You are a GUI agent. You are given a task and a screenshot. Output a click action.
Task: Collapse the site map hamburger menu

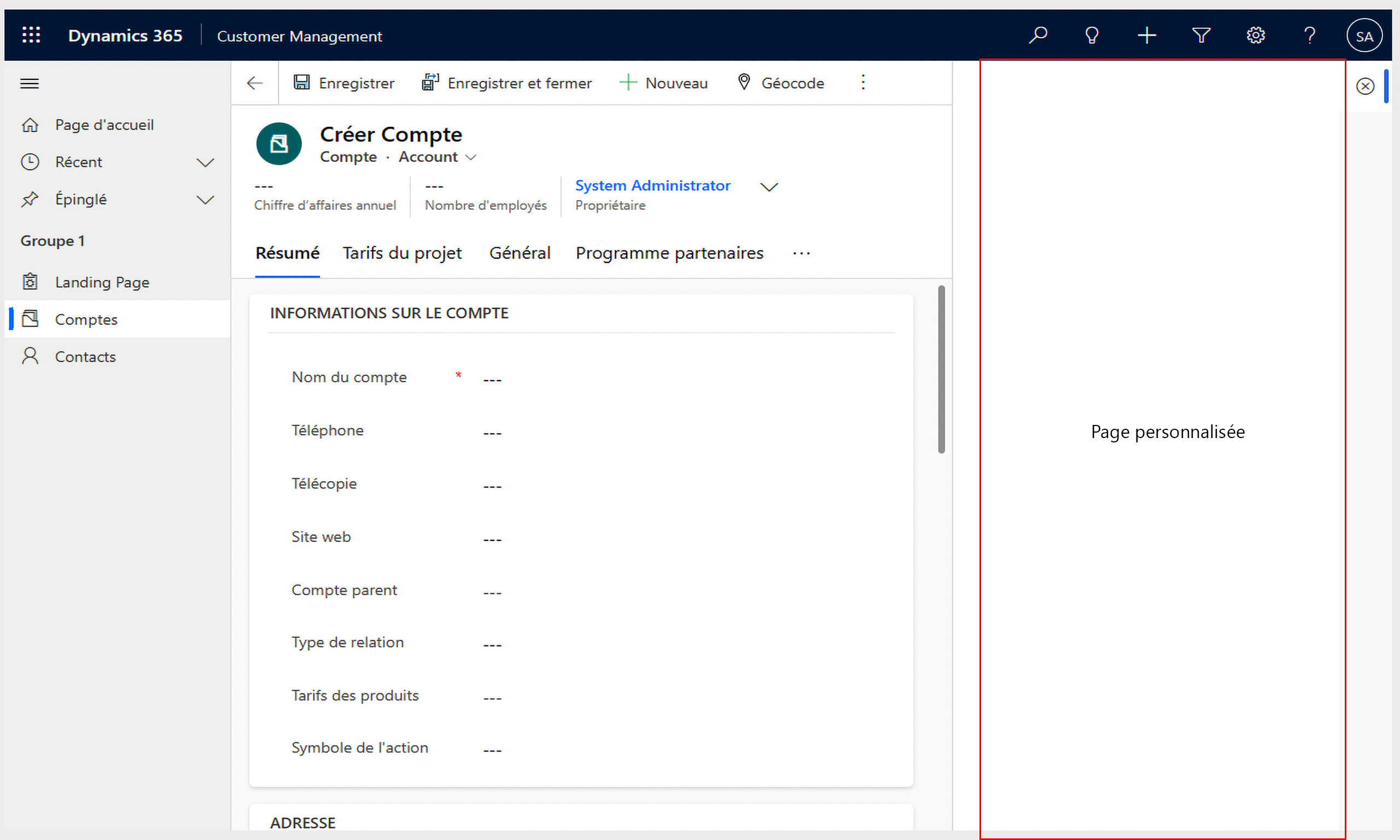pyautogui.click(x=30, y=84)
